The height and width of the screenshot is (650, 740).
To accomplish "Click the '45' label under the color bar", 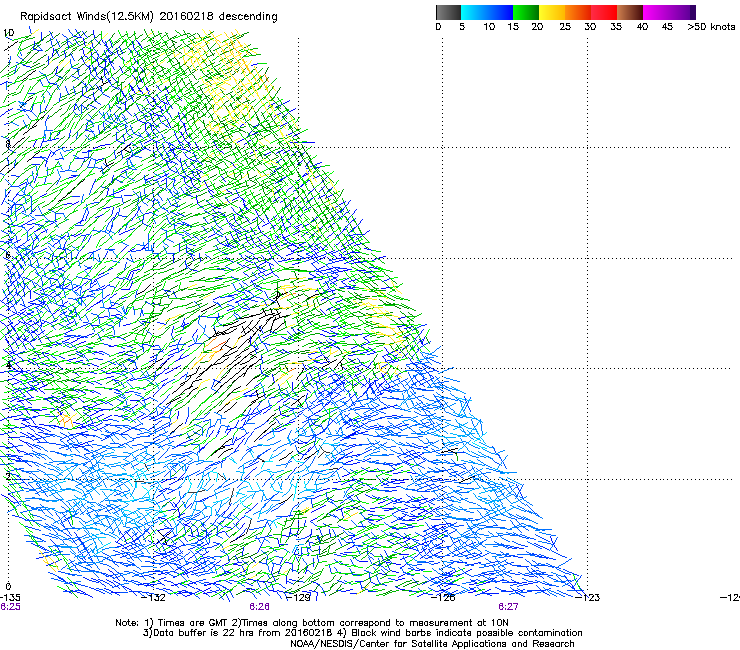I will (667, 27).
